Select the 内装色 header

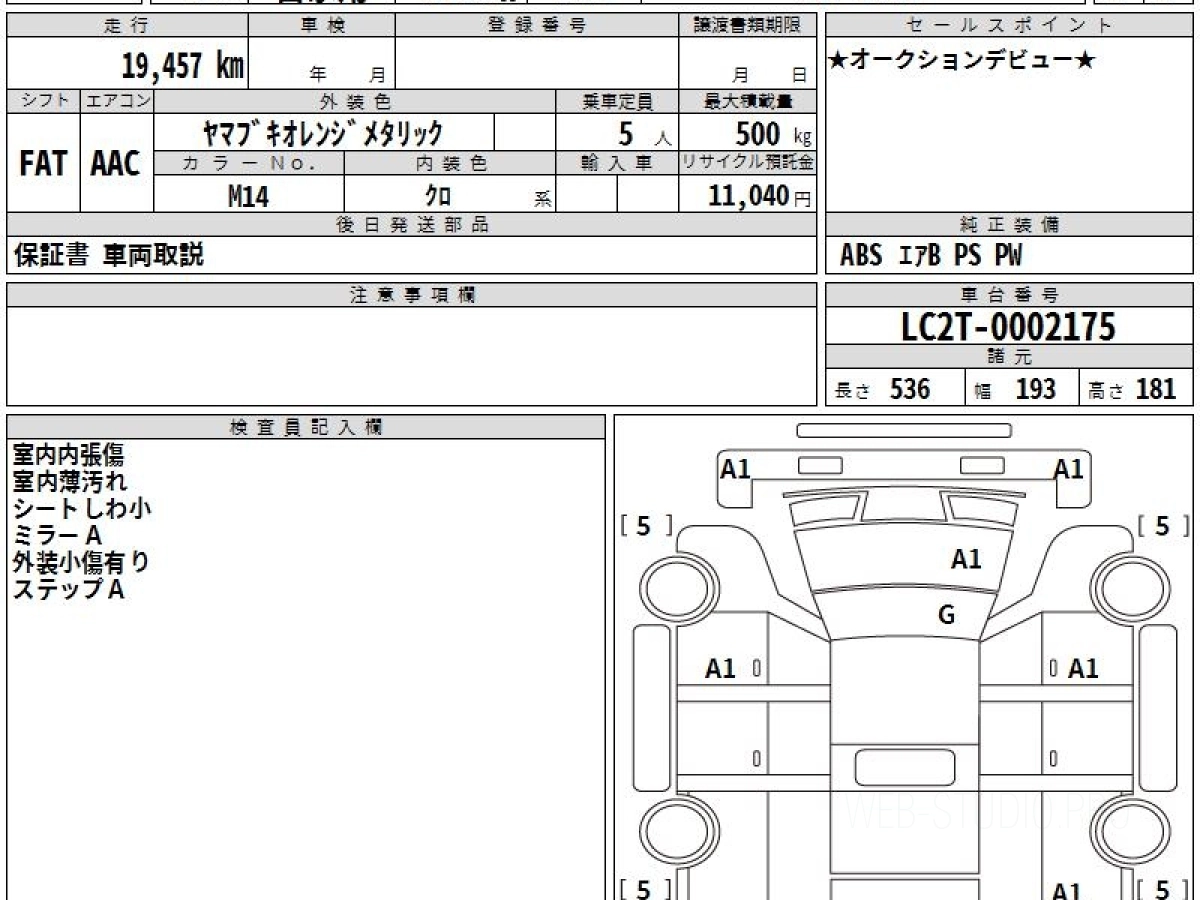pos(450,163)
